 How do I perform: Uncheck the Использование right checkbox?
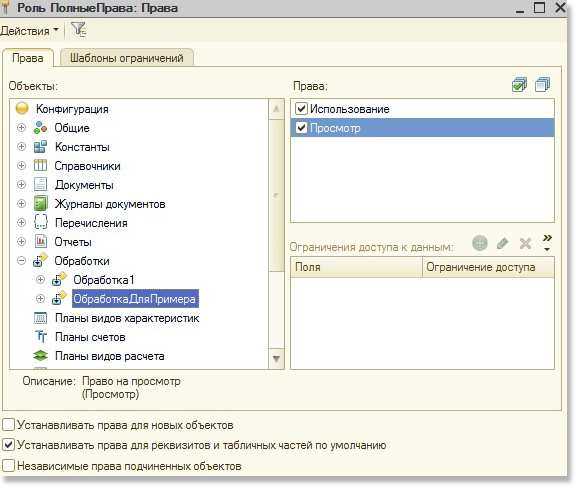(x=302, y=109)
